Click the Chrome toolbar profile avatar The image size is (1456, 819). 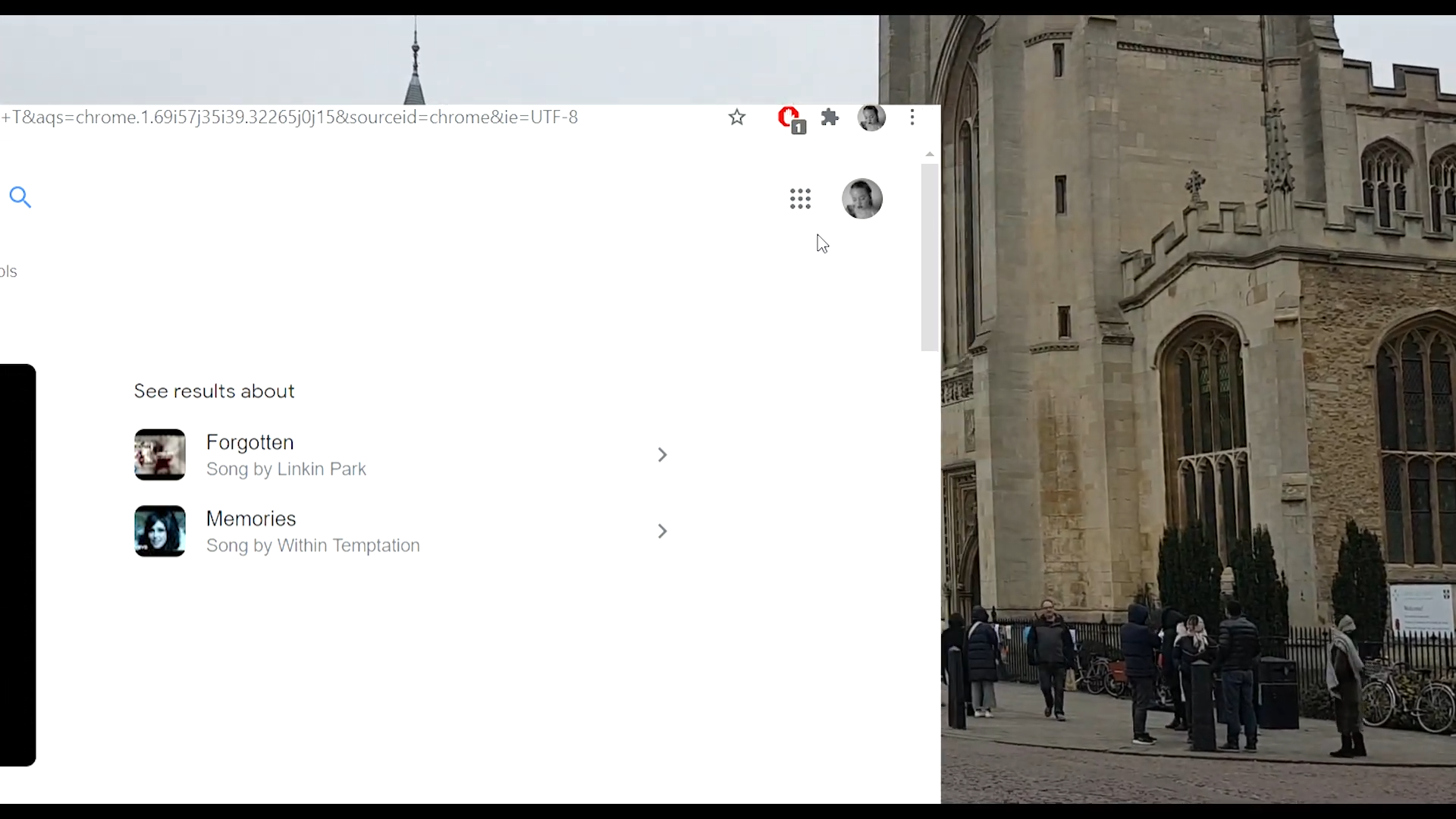[x=871, y=118]
